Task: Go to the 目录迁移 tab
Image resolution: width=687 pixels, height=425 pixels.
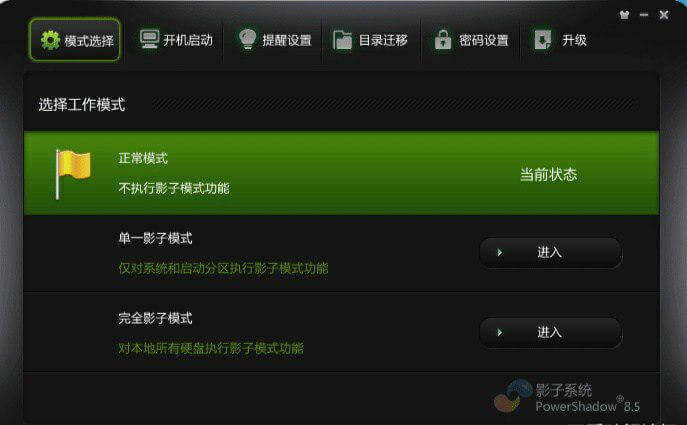Action: pos(371,40)
